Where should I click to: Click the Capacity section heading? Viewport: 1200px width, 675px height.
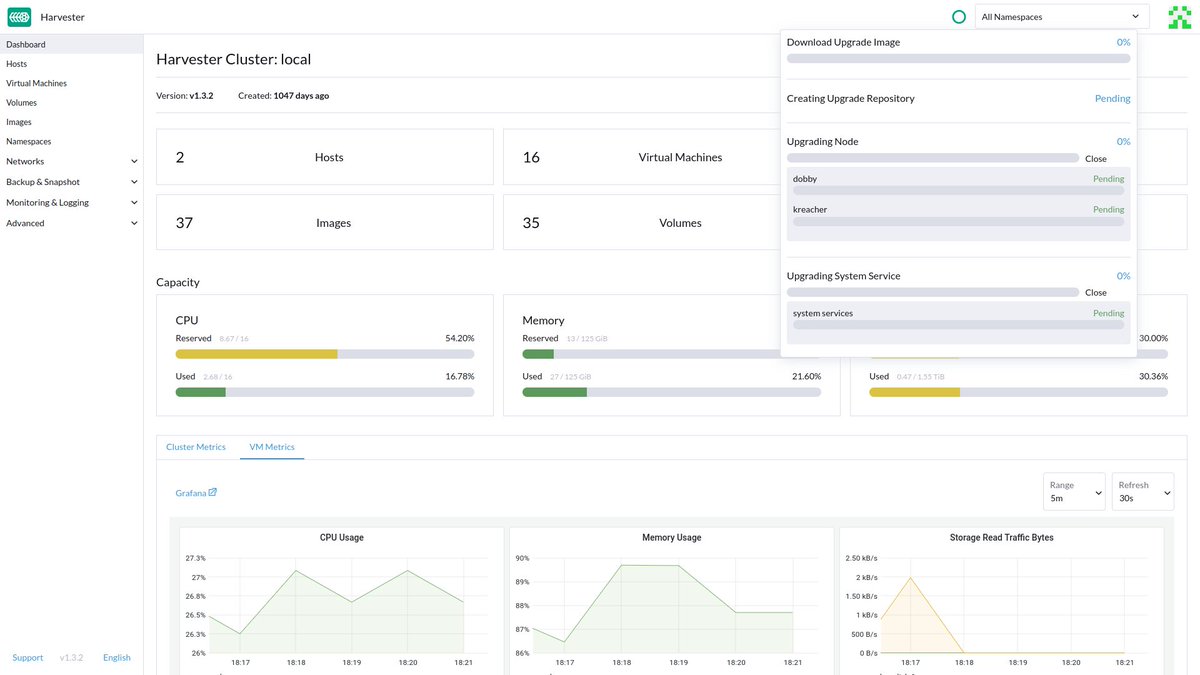click(178, 283)
